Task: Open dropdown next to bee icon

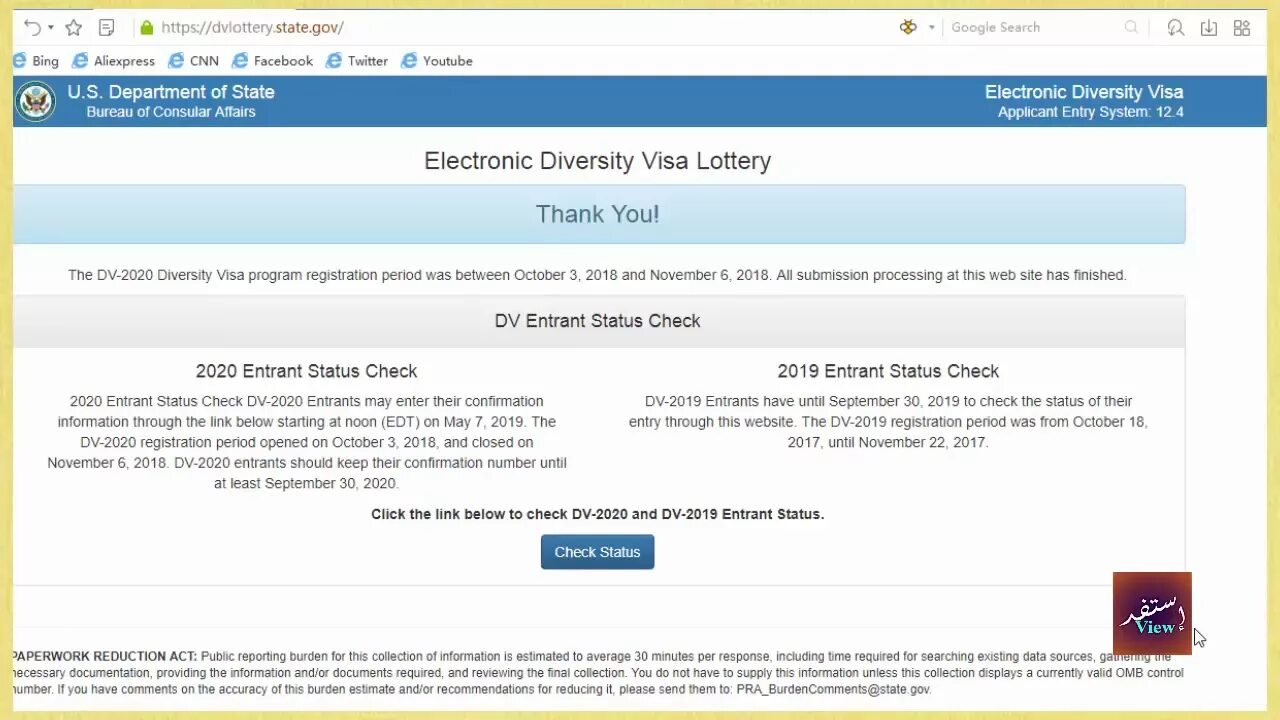Action: (x=931, y=28)
